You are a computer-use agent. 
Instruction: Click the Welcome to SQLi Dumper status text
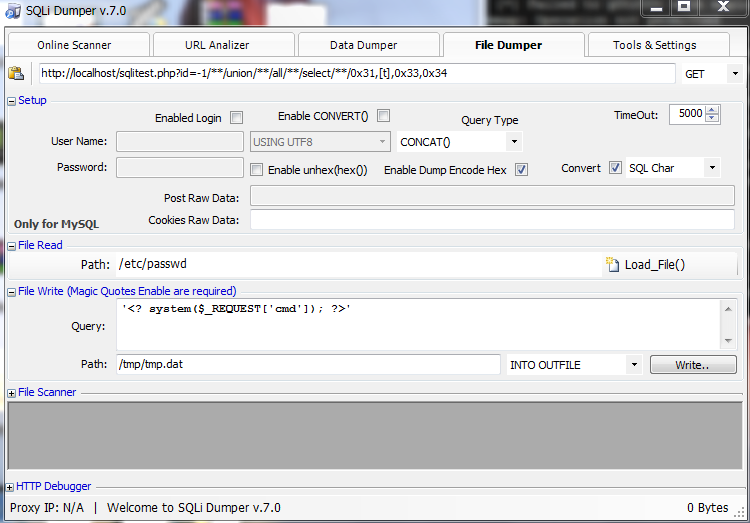click(194, 508)
